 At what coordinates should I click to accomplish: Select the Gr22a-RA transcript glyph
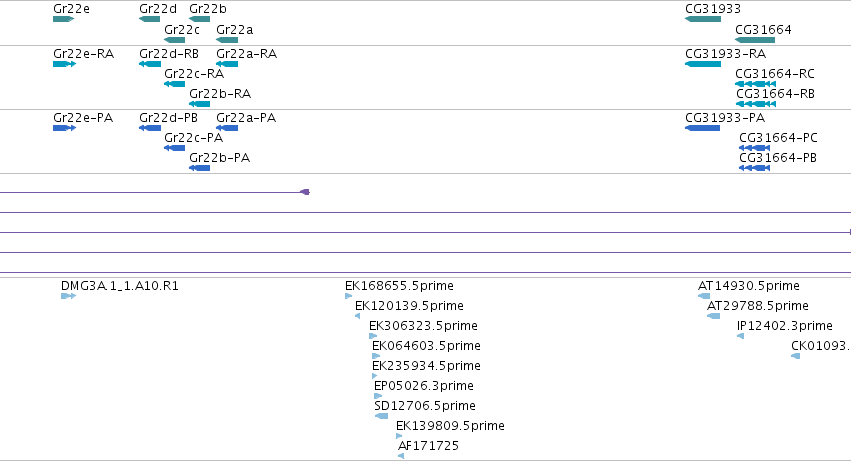227,64
